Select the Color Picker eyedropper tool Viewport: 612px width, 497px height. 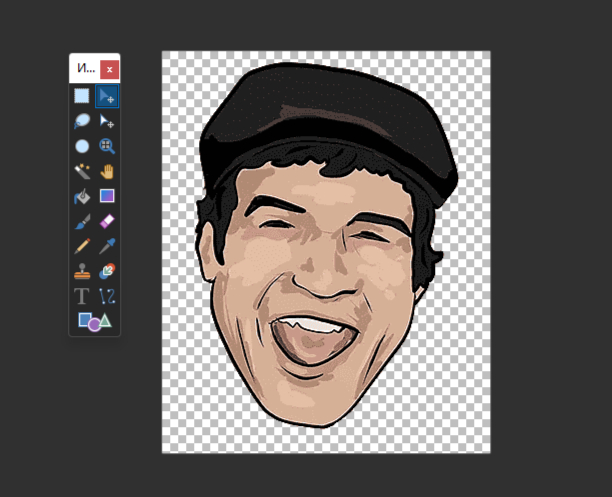coord(107,246)
